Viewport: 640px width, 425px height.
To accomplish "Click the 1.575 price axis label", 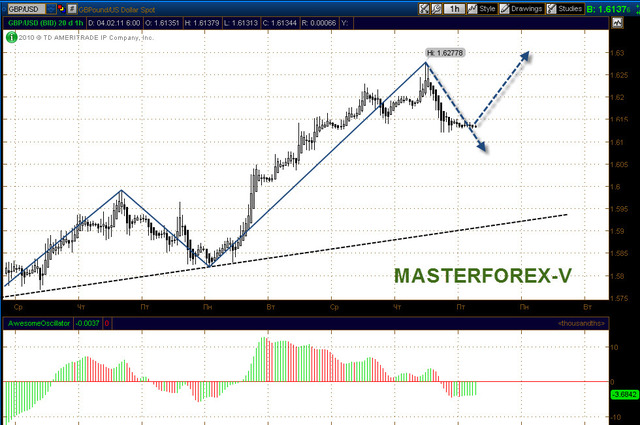I will pyautogui.click(x=619, y=298).
